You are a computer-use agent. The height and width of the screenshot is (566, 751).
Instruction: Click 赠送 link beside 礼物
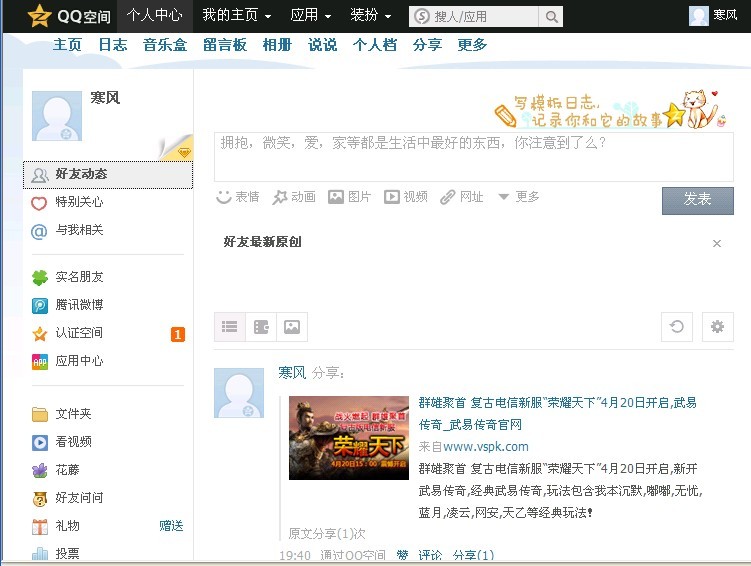coord(171,526)
